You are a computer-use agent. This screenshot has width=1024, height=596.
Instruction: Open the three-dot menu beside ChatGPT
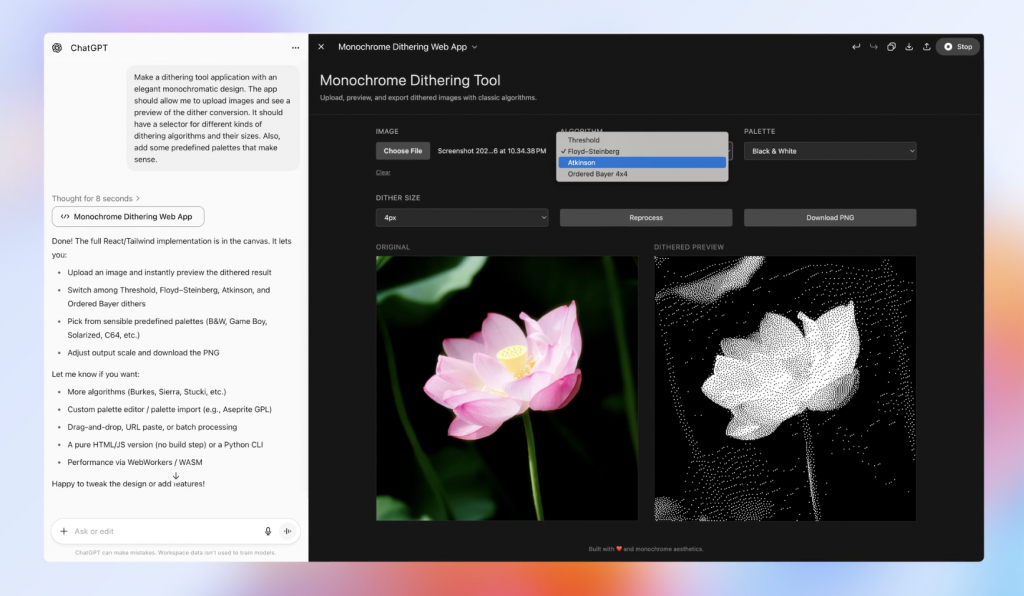(x=295, y=48)
